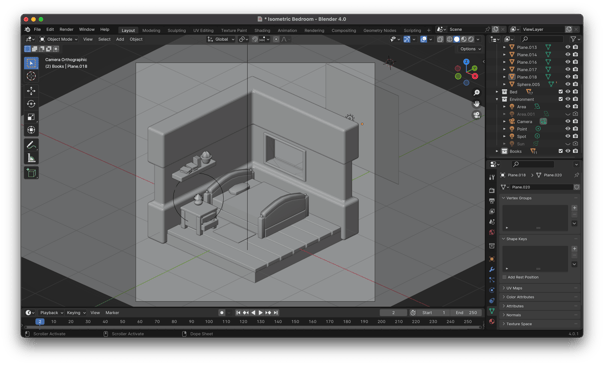Select the Select Box tool
Viewport: 604px width, 365px height.
pyautogui.click(x=31, y=63)
